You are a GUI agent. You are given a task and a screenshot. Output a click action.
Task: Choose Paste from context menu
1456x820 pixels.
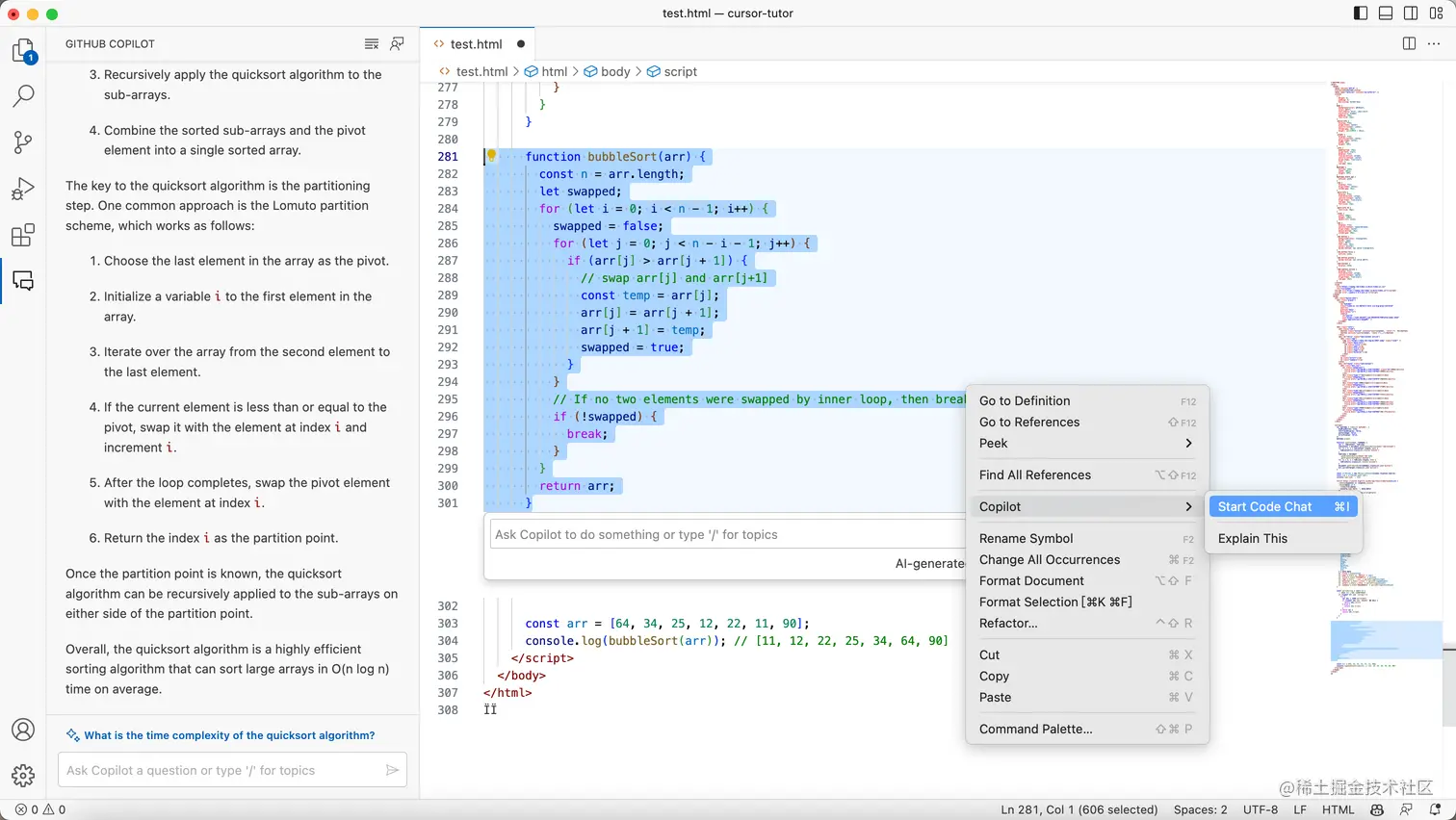[x=1087, y=698]
